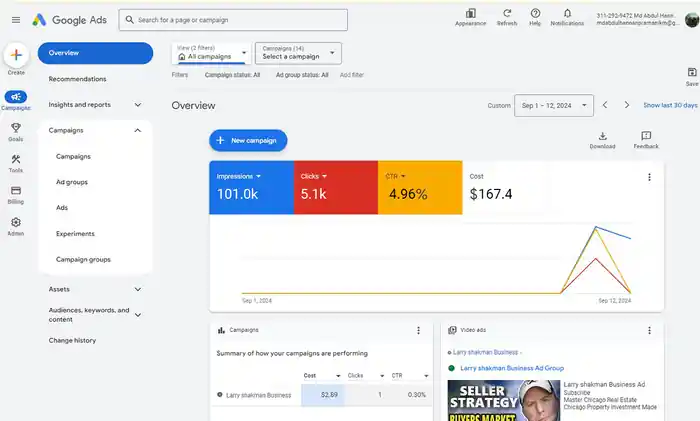Open scorecard three-dot options menu
The height and width of the screenshot is (421, 700).
click(x=649, y=177)
